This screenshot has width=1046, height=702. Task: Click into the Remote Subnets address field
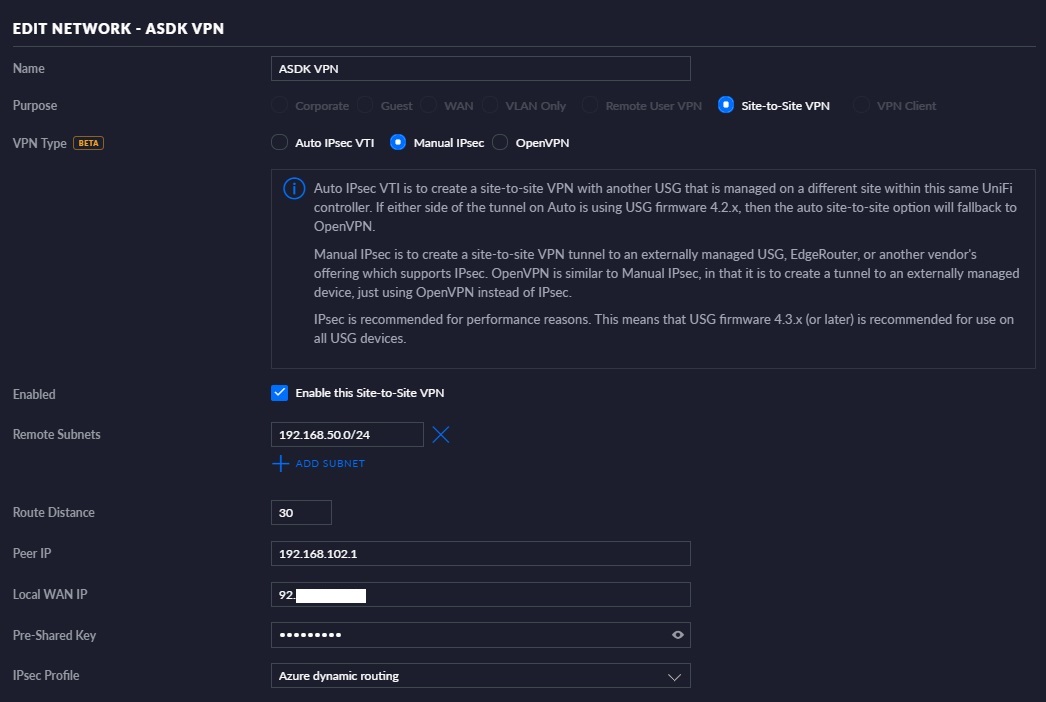(347, 434)
